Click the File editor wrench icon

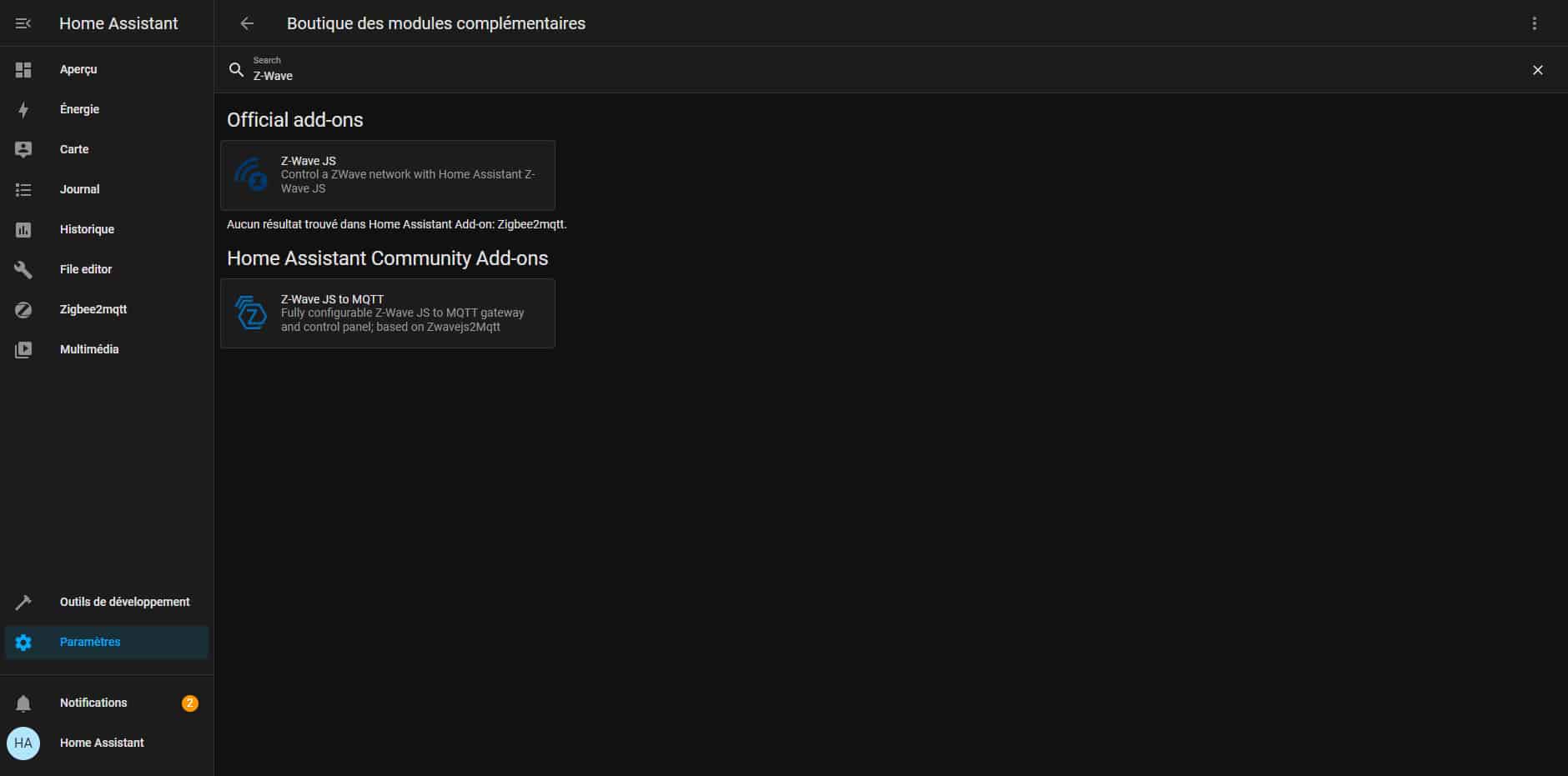click(x=23, y=270)
